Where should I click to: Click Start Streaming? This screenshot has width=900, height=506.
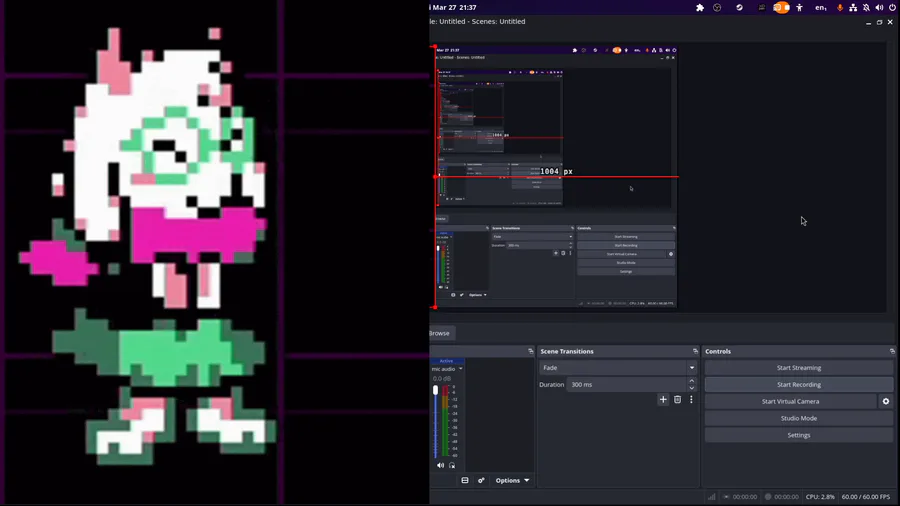click(x=798, y=368)
